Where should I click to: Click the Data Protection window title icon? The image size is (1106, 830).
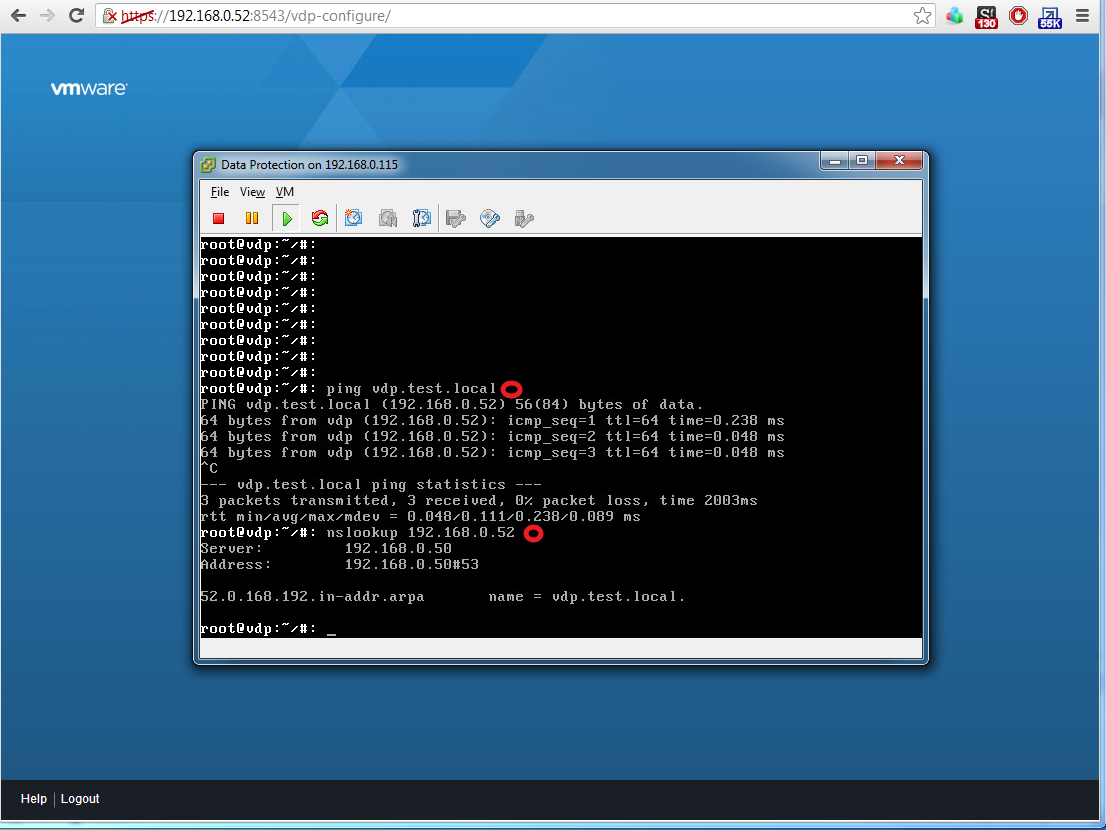click(207, 165)
